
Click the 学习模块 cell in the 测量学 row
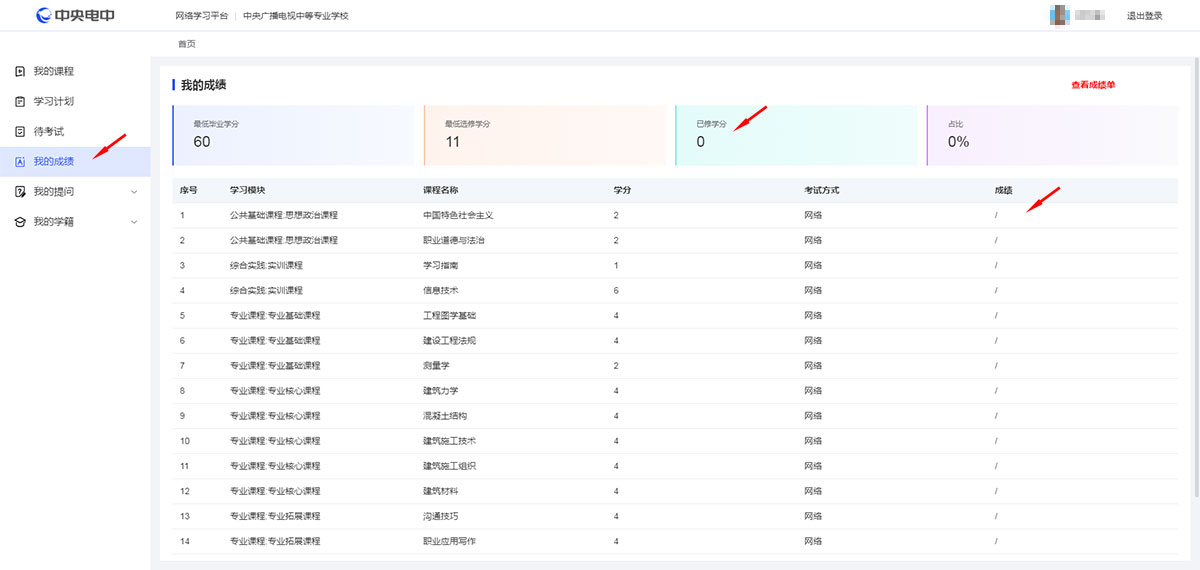(275, 365)
